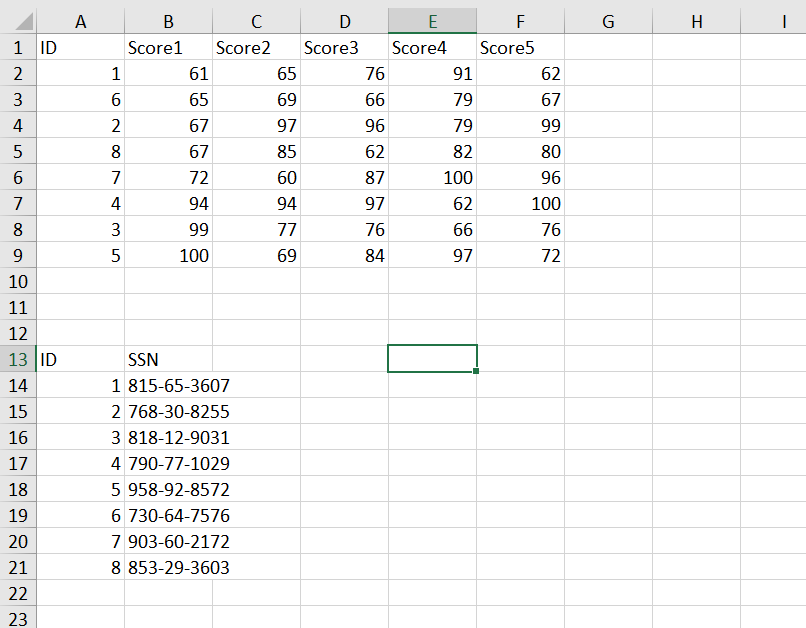
Task: Select column E header
Action: click(x=432, y=21)
